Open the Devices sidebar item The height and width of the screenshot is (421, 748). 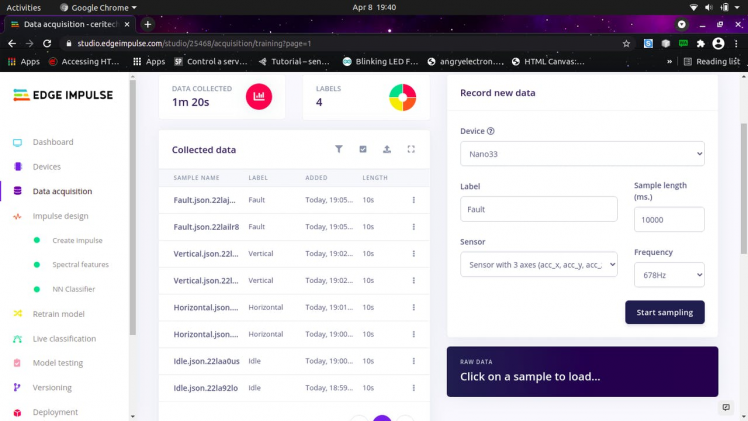47,167
